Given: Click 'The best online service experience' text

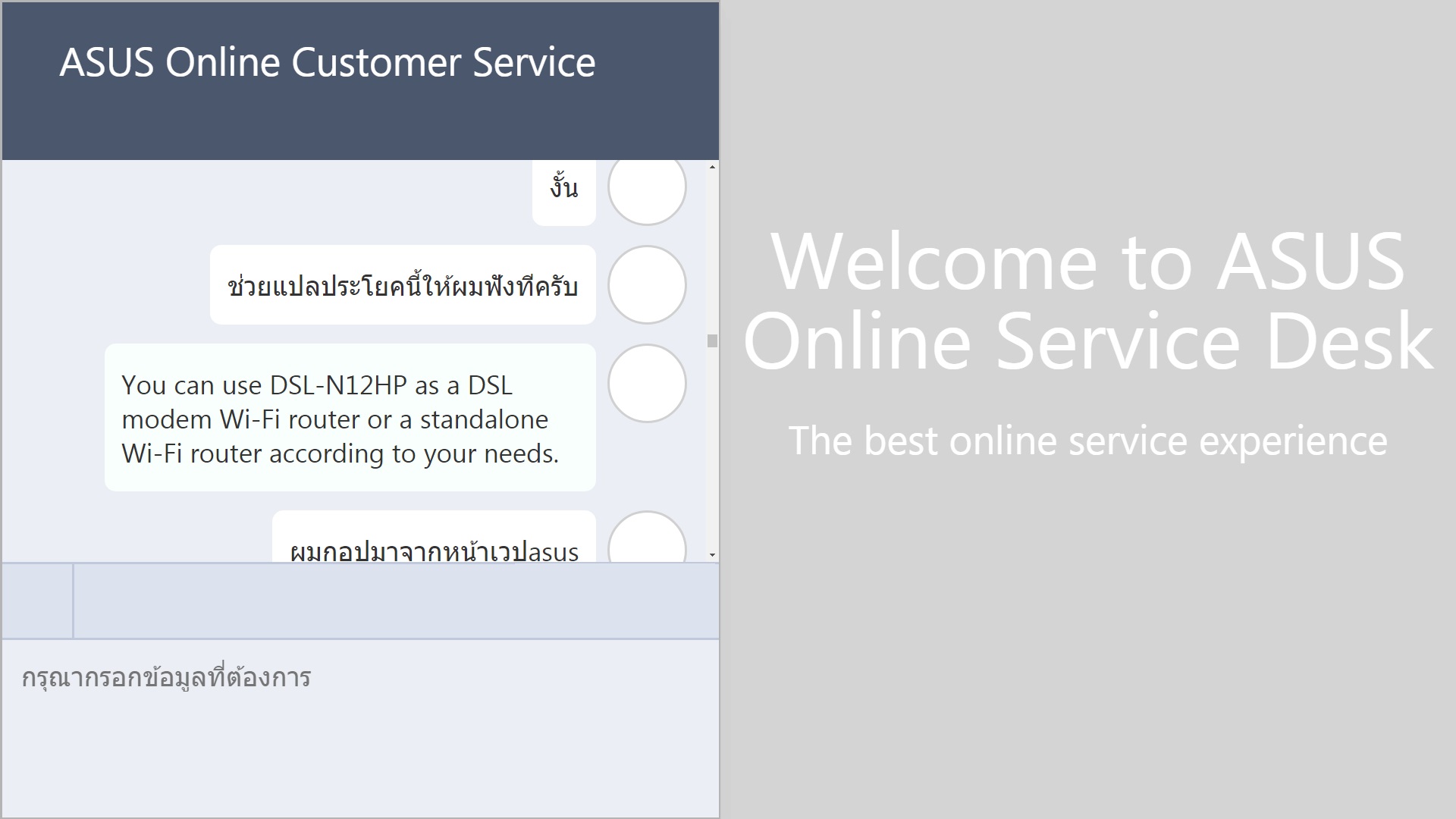Looking at the screenshot, I should 1088,441.
